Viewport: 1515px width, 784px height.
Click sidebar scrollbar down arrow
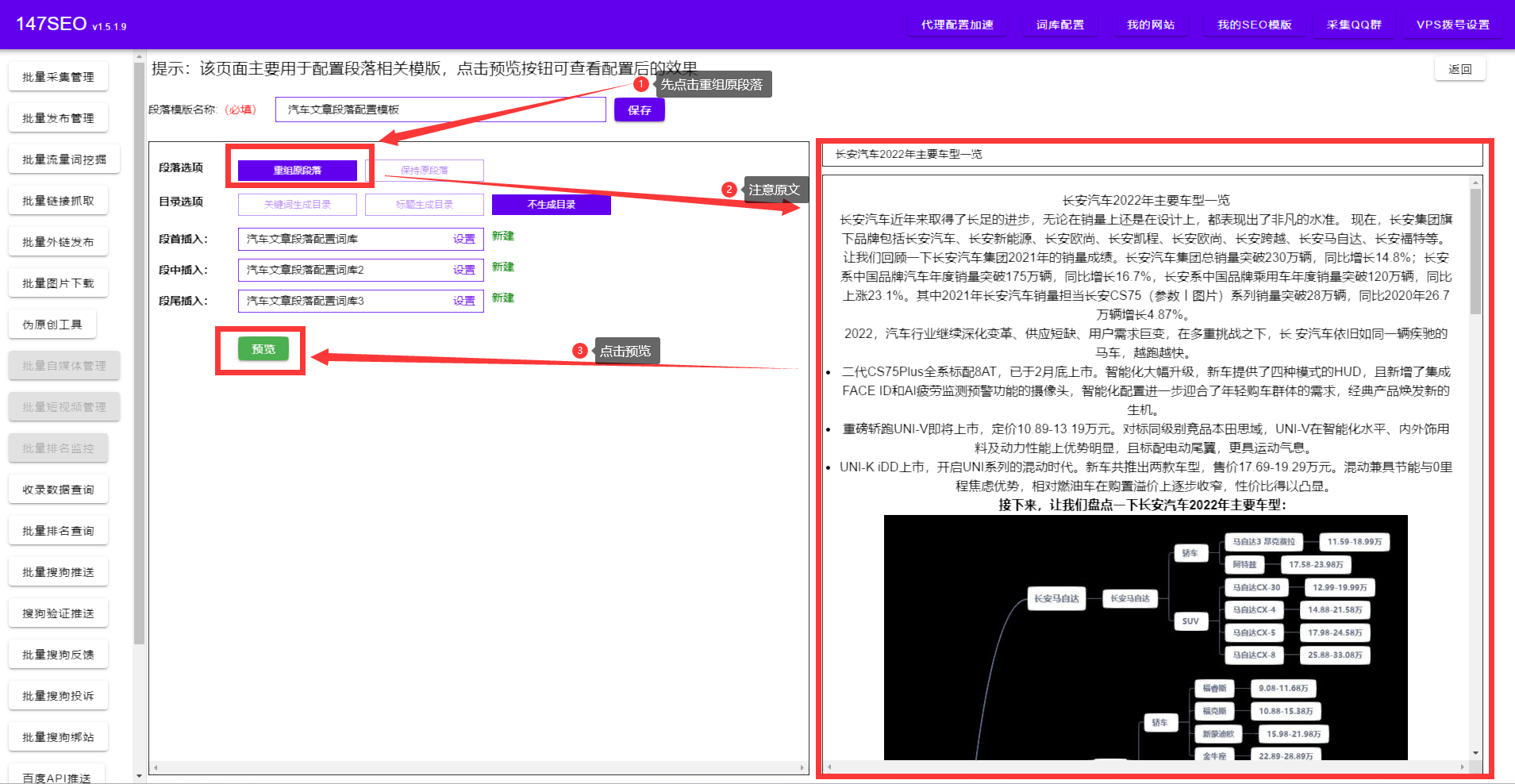click(140, 776)
